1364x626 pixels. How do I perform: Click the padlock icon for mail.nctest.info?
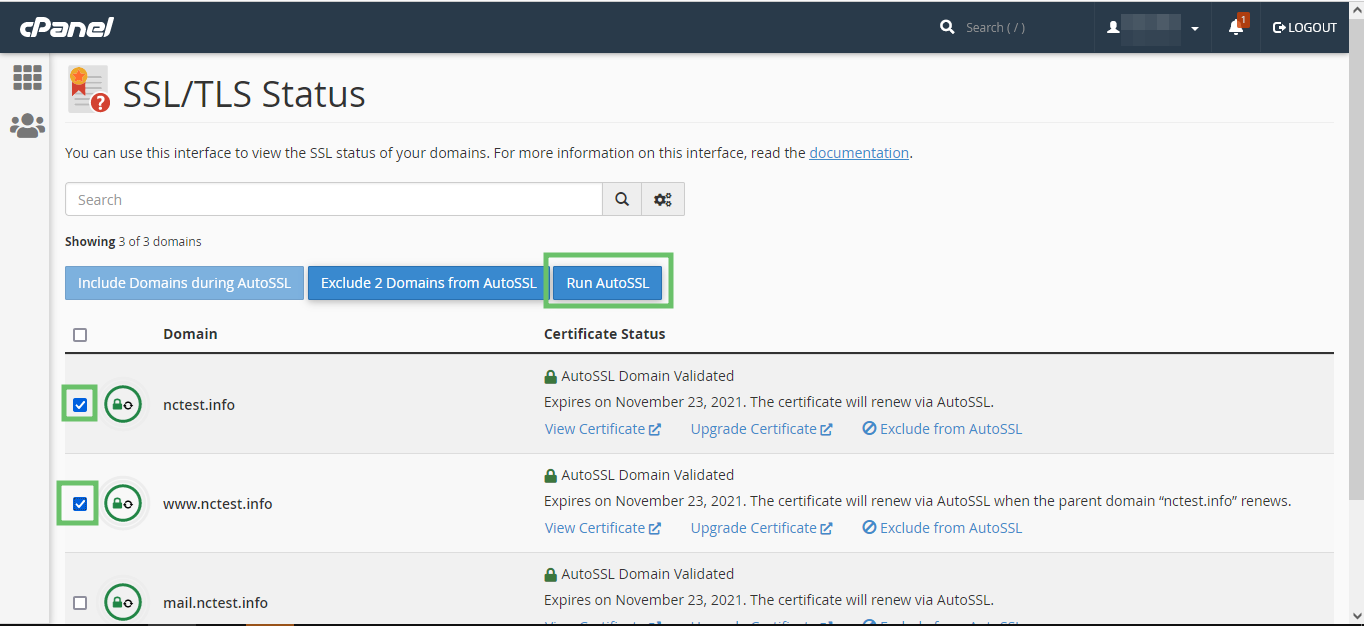point(122,602)
